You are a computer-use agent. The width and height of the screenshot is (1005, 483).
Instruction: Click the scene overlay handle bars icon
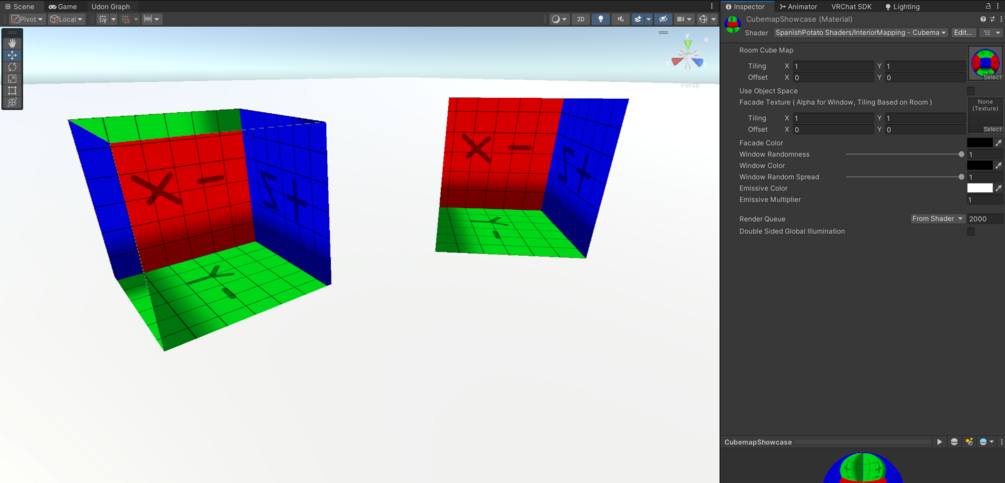pos(663,33)
